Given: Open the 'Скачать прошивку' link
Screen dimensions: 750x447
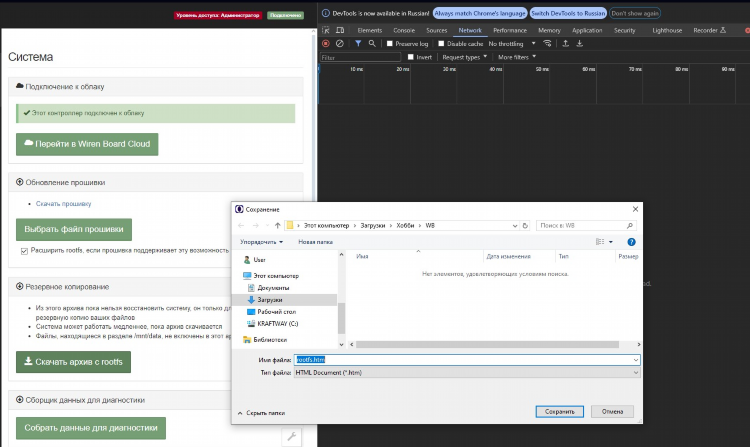Looking at the screenshot, I should pos(63,204).
